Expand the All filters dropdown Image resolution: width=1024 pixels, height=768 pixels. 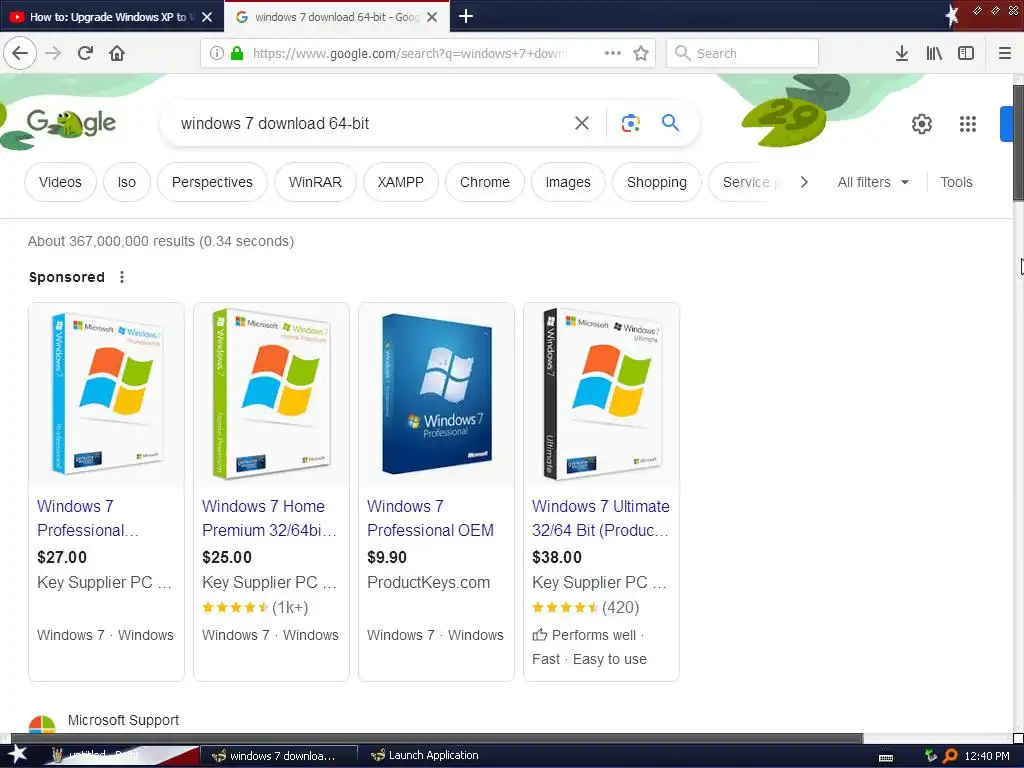(873, 182)
